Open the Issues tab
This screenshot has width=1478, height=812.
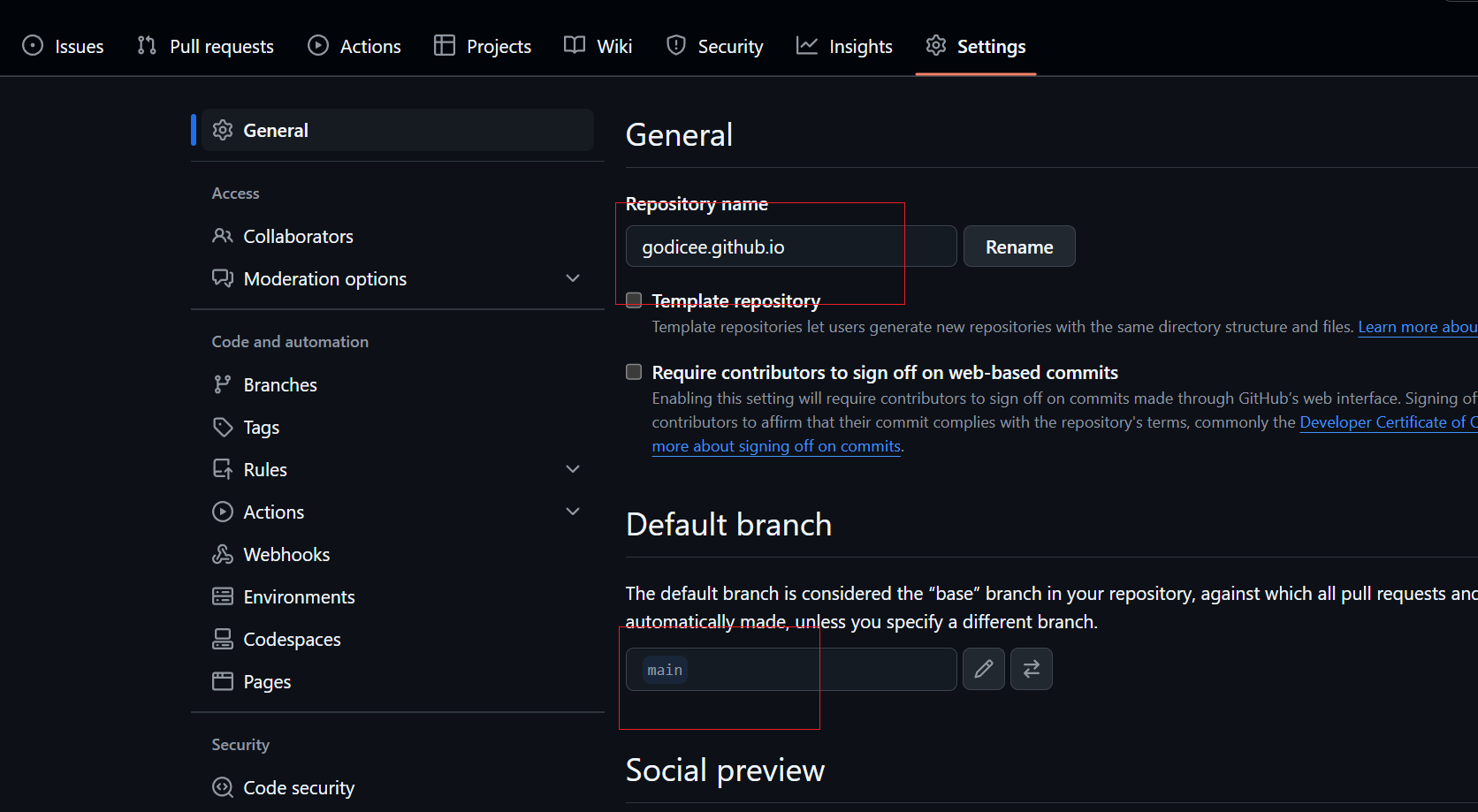[x=63, y=46]
